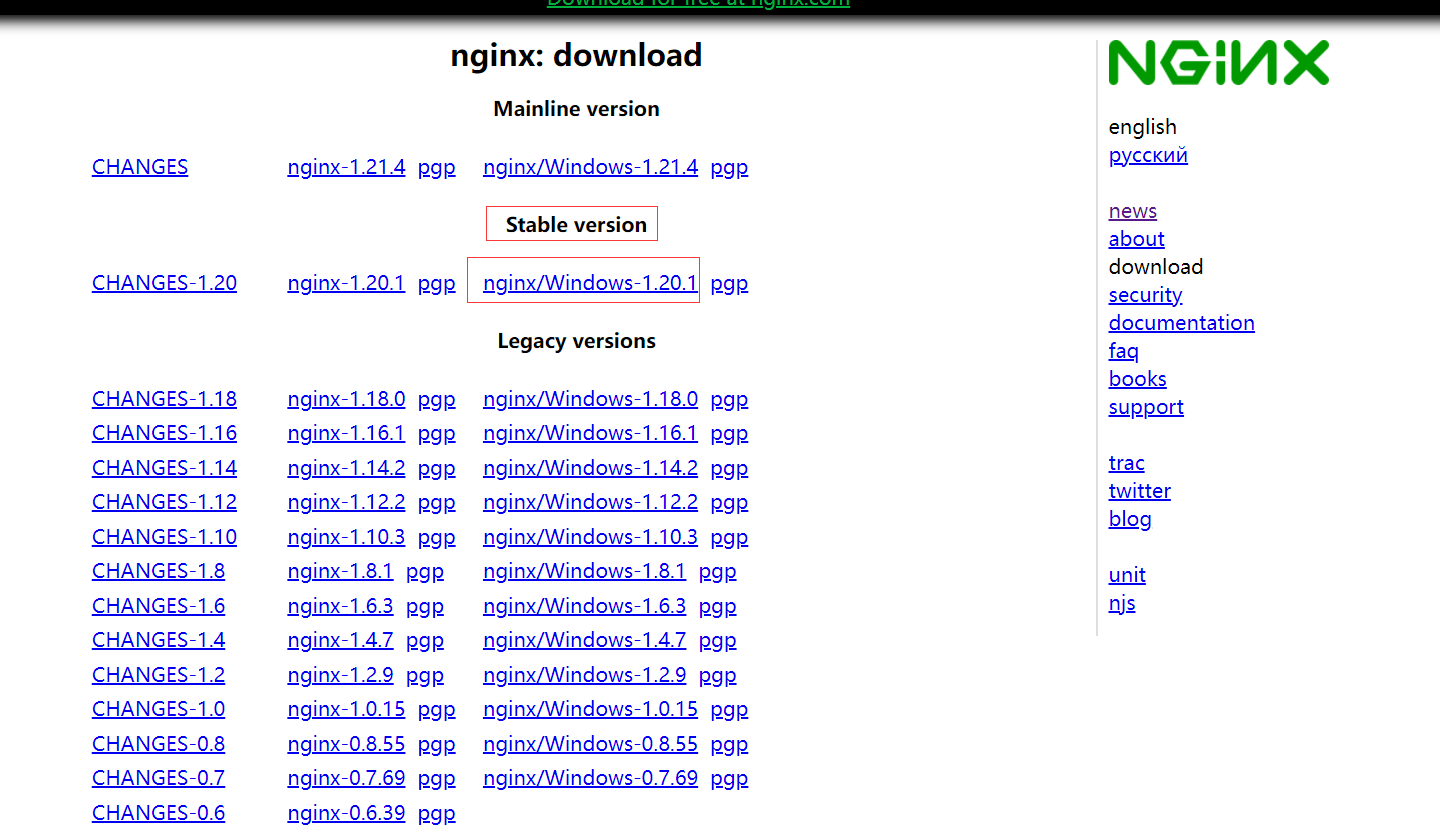The width and height of the screenshot is (1440, 837).
Task: Go to the about page
Action: [x=1137, y=239]
